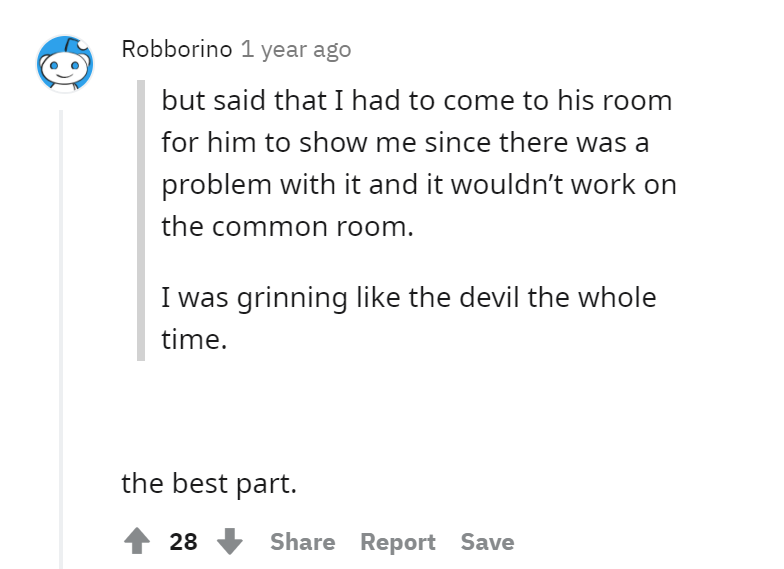This screenshot has width=784, height=569.
Task: Click the gray quote block bar
Action: 141,220
